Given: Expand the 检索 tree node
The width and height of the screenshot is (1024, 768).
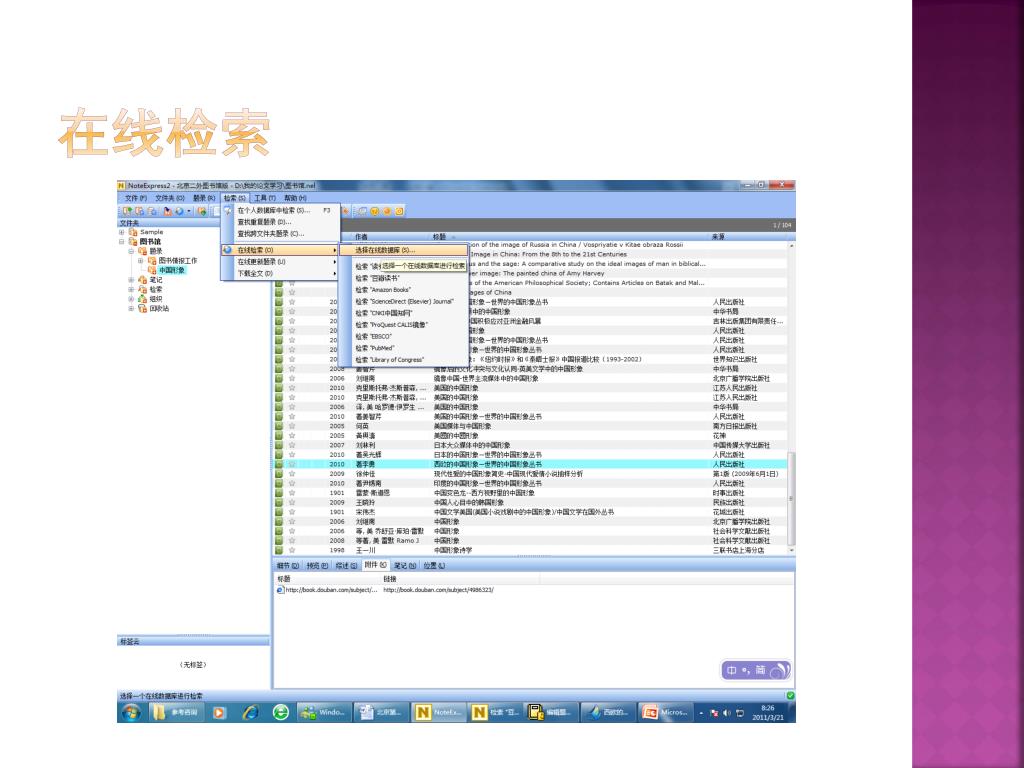Looking at the screenshot, I should (x=131, y=289).
